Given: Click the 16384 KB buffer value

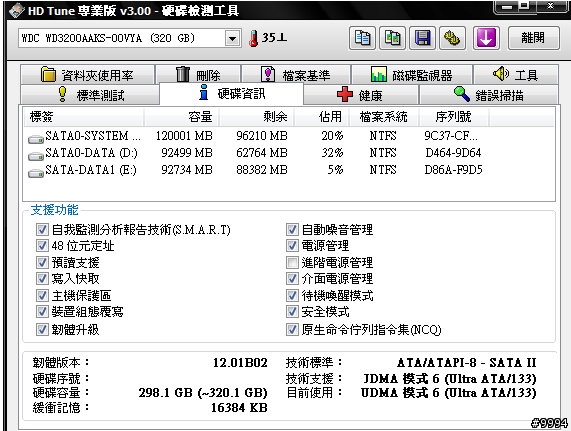Looking at the screenshot, I should pyautogui.click(x=239, y=408).
